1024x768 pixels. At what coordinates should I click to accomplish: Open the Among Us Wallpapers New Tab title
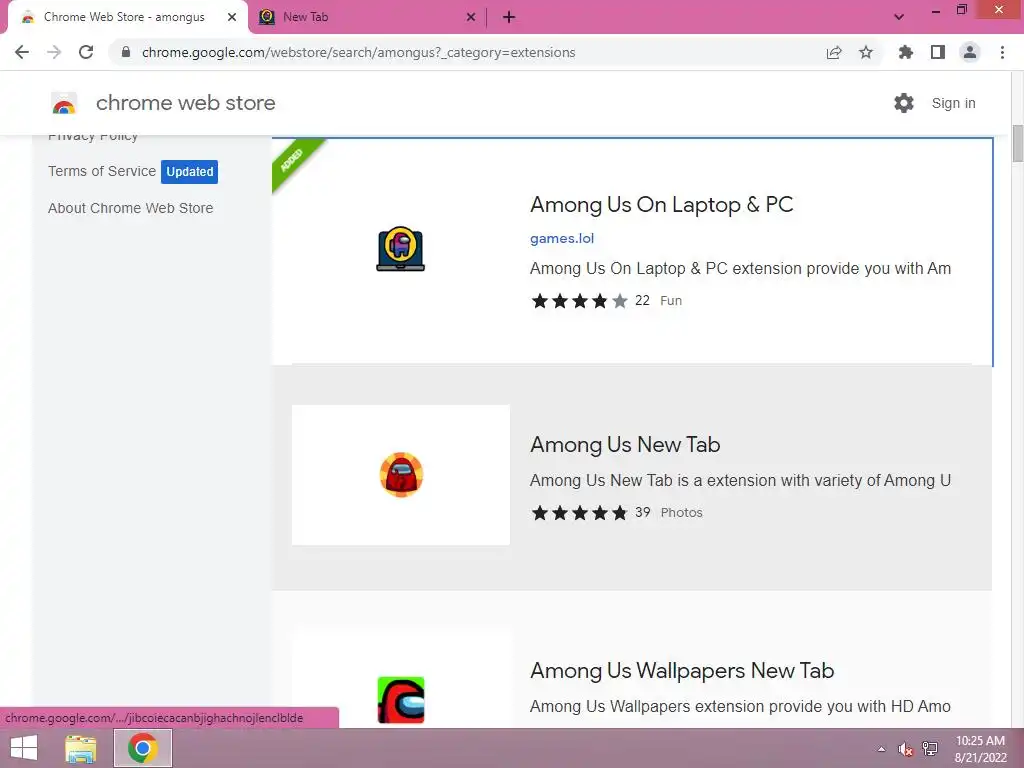pos(682,671)
